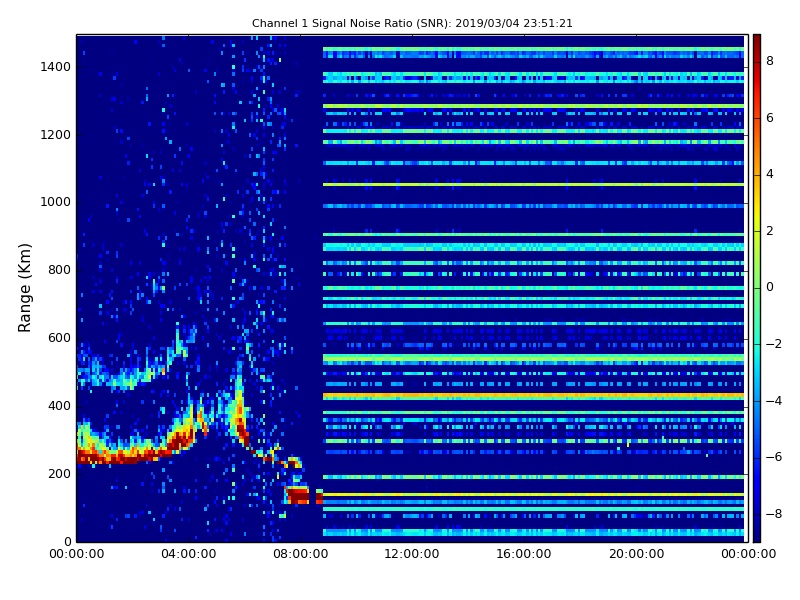Click the orange horizontal band near 430 km
The width and height of the screenshot is (800, 600).
pos(533,396)
